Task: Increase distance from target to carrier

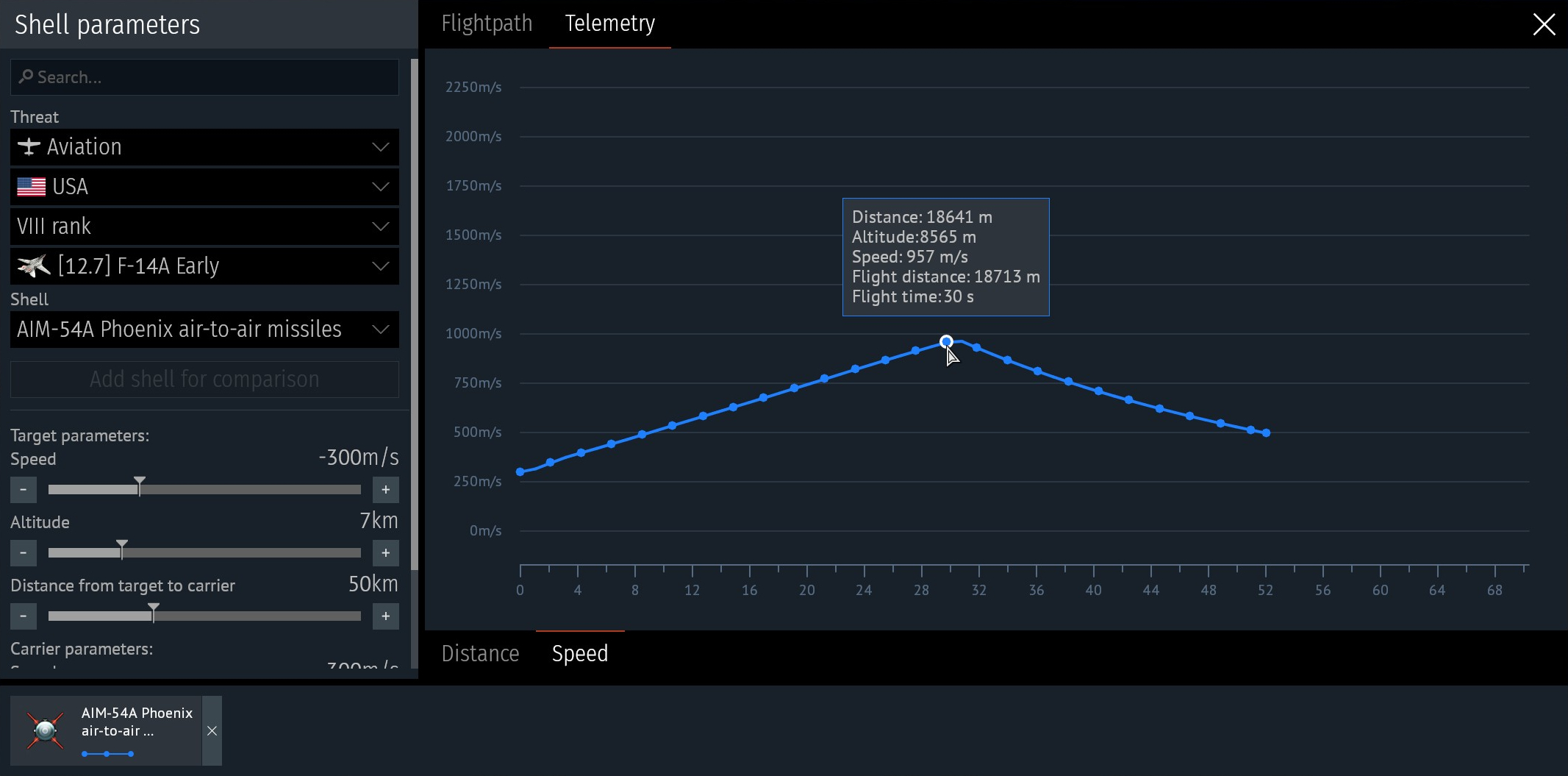Action: (x=385, y=616)
